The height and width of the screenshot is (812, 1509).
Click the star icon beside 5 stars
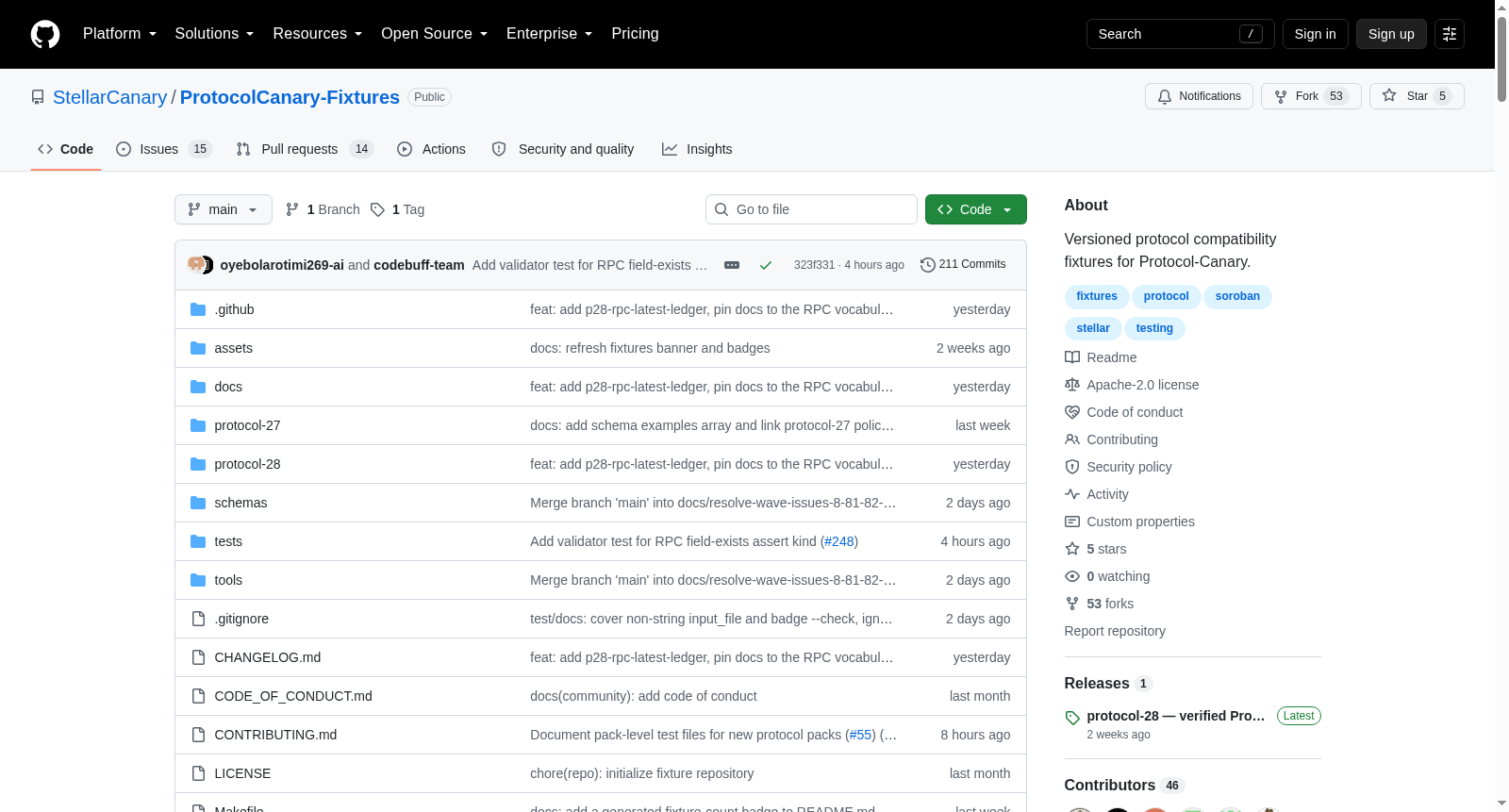[1072, 549]
